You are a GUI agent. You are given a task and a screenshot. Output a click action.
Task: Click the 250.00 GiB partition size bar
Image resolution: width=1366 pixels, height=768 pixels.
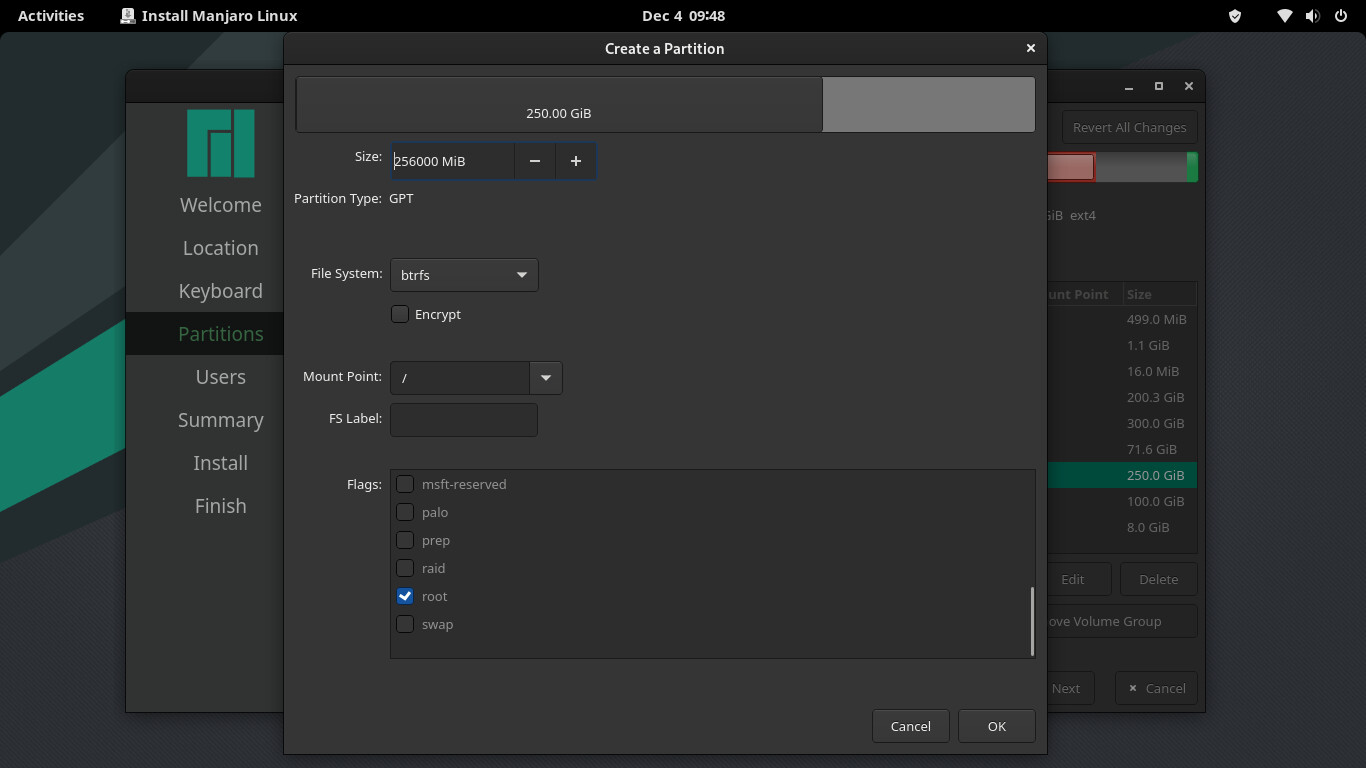click(559, 105)
